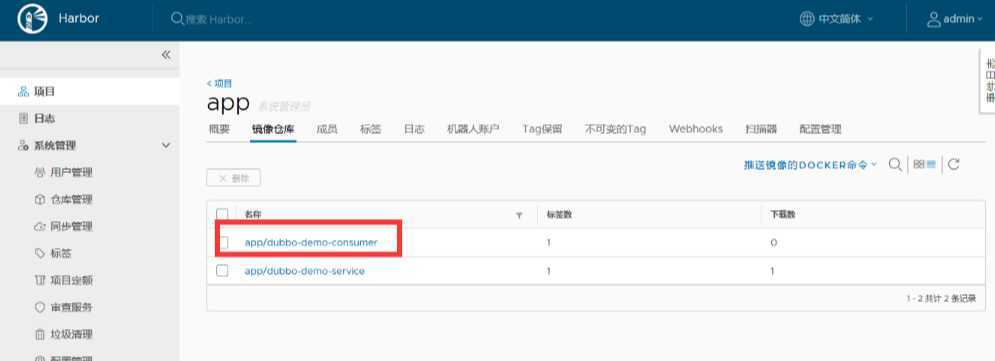
Task: Click the 系统管理 sidebar icon
Action: click(x=23, y=146)
